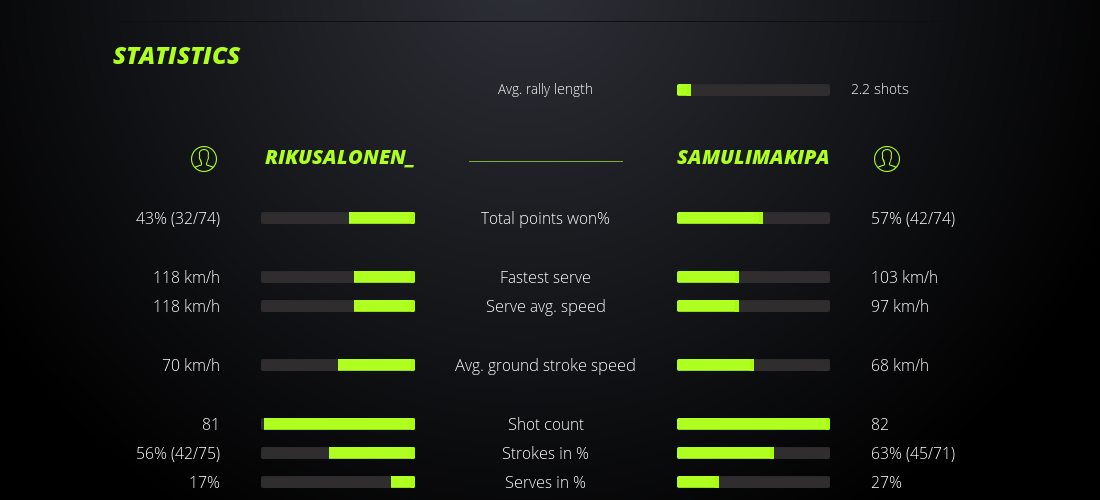
Task: Click the 57% (42/74) value
Action: click(913, 218)
